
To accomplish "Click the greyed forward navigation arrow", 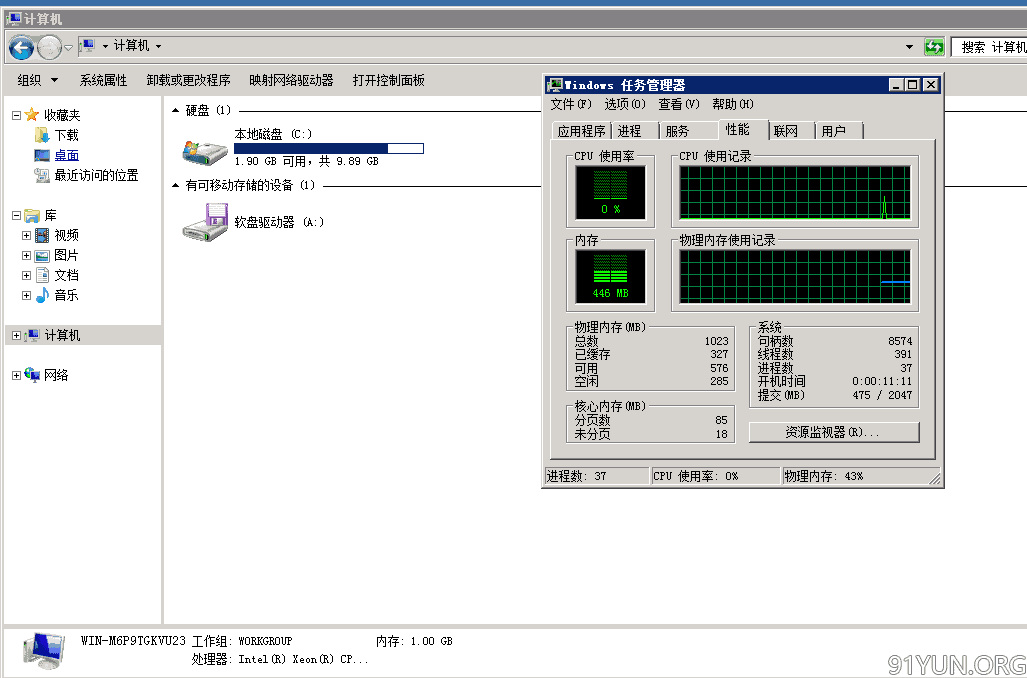I will 49,47.
